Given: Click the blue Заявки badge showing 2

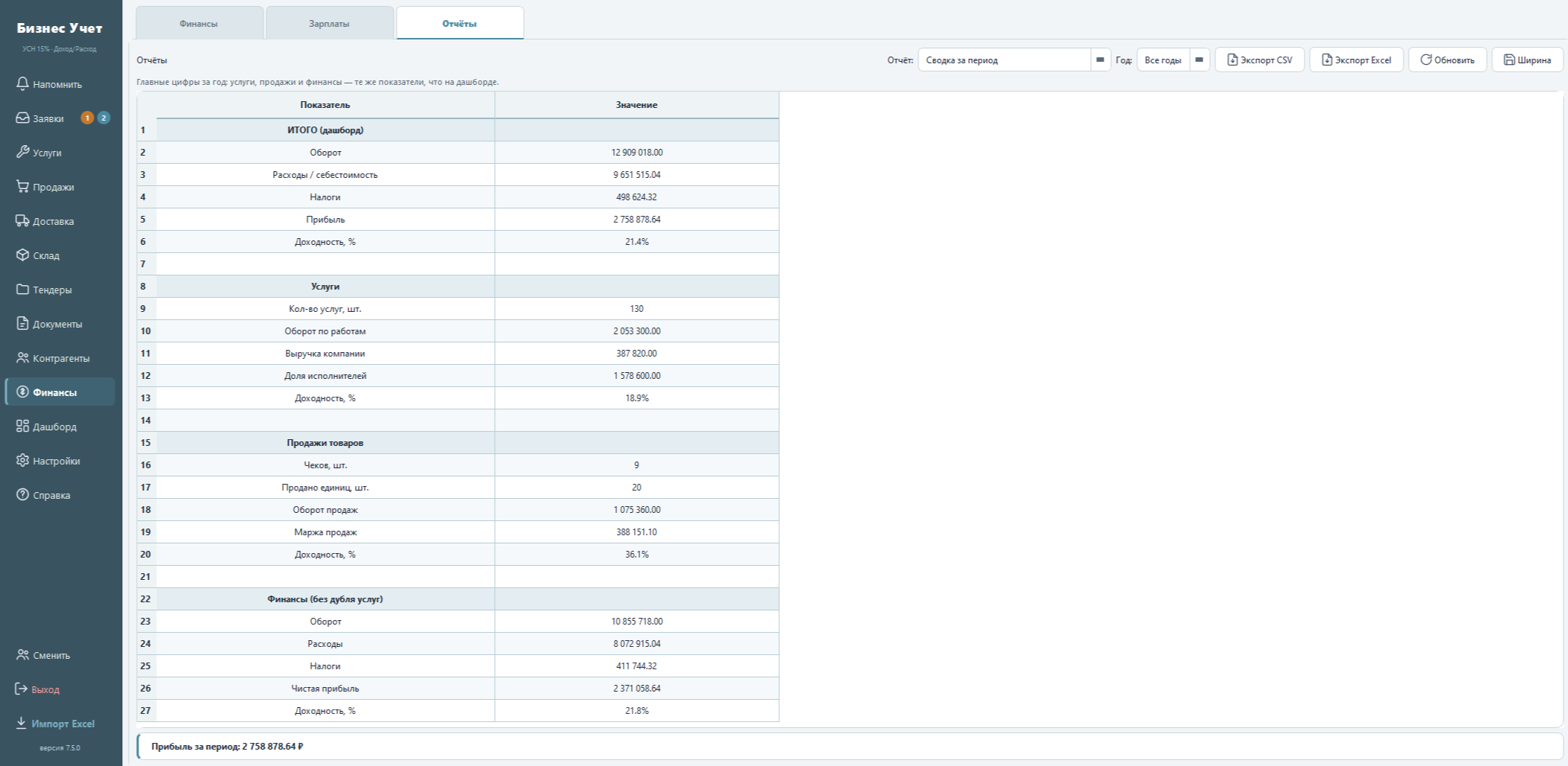Looking at the screenshot, I should tap(103, 118).
